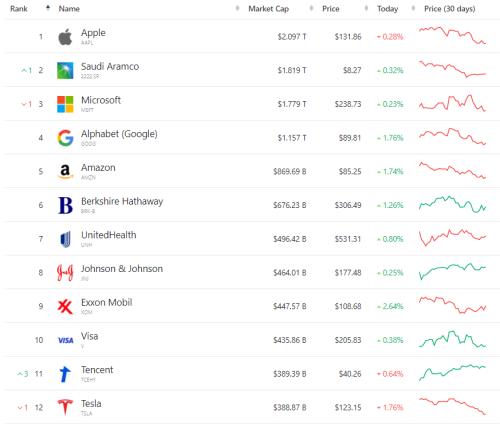Click the Tesla logo icon
The height and width of the screenshot is (424, 500).
[x=65, y=407]
